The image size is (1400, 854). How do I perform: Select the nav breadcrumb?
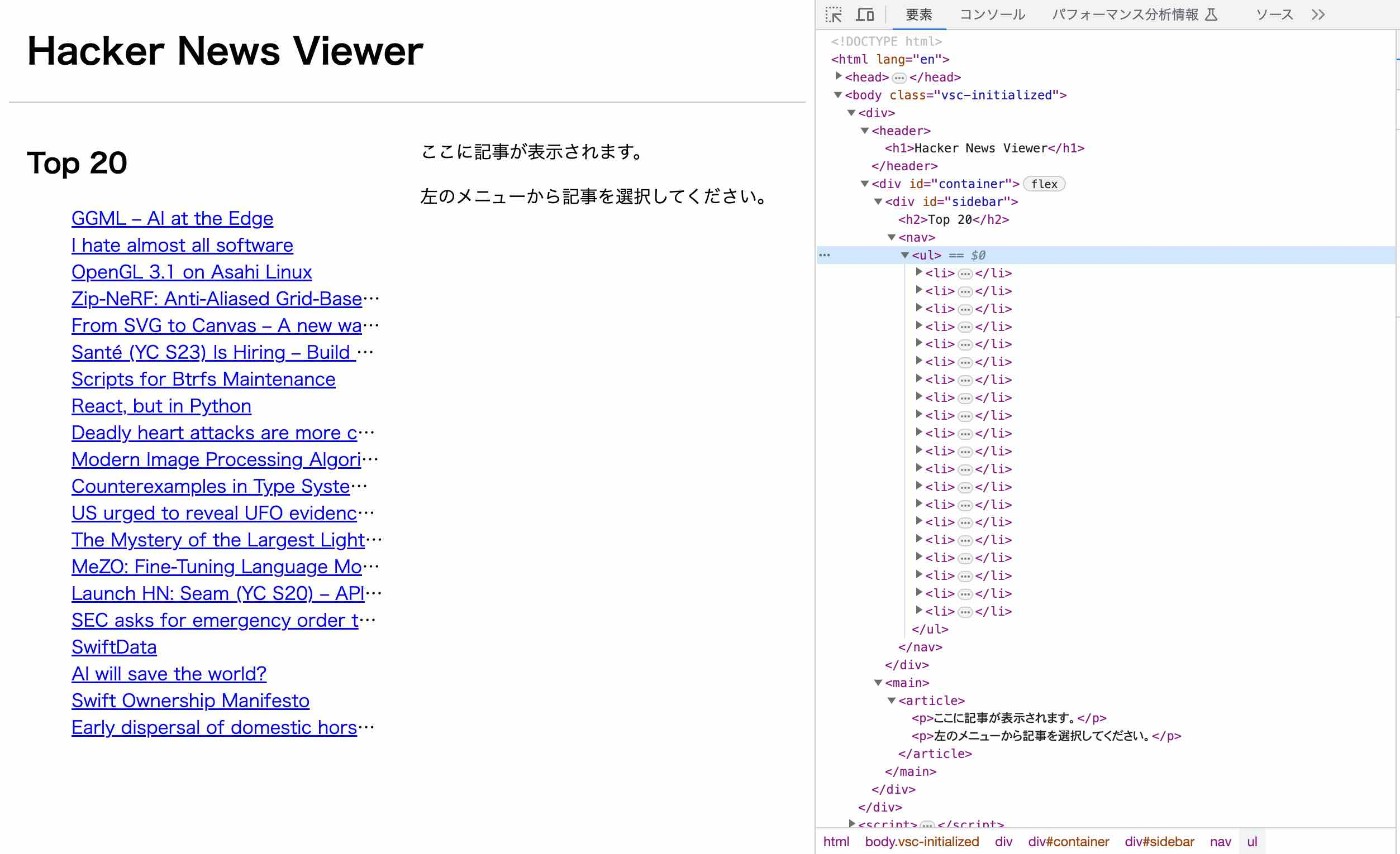1220,841
